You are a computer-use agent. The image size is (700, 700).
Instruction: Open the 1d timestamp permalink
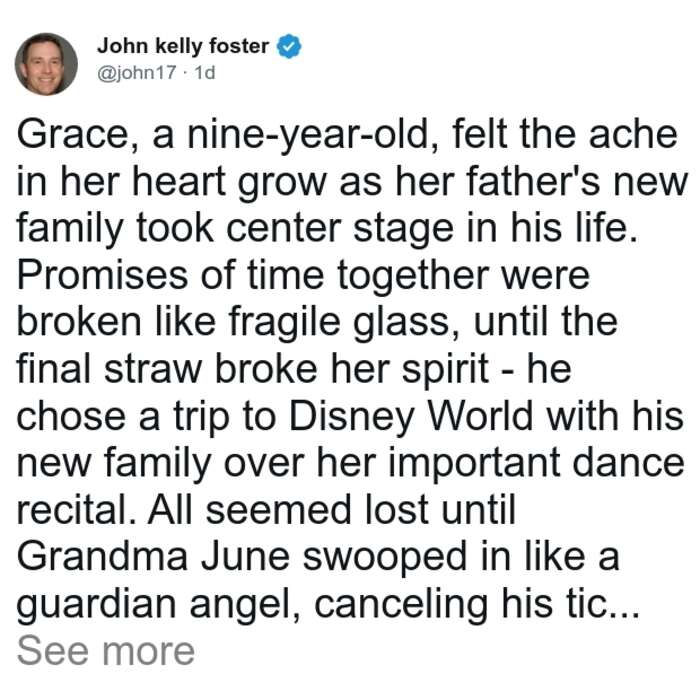click(x=205, y=72)
